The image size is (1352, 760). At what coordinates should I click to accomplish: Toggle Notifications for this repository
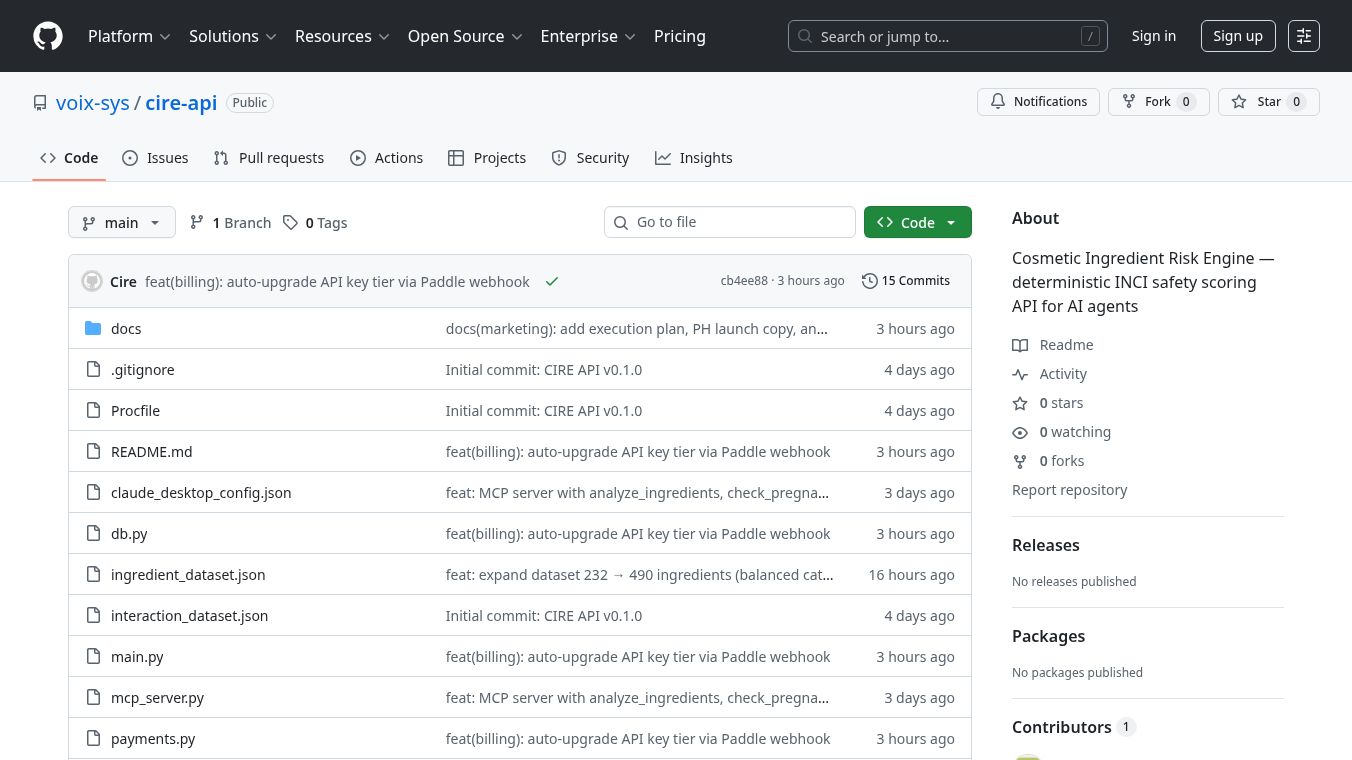click(x=1038, y=102)
